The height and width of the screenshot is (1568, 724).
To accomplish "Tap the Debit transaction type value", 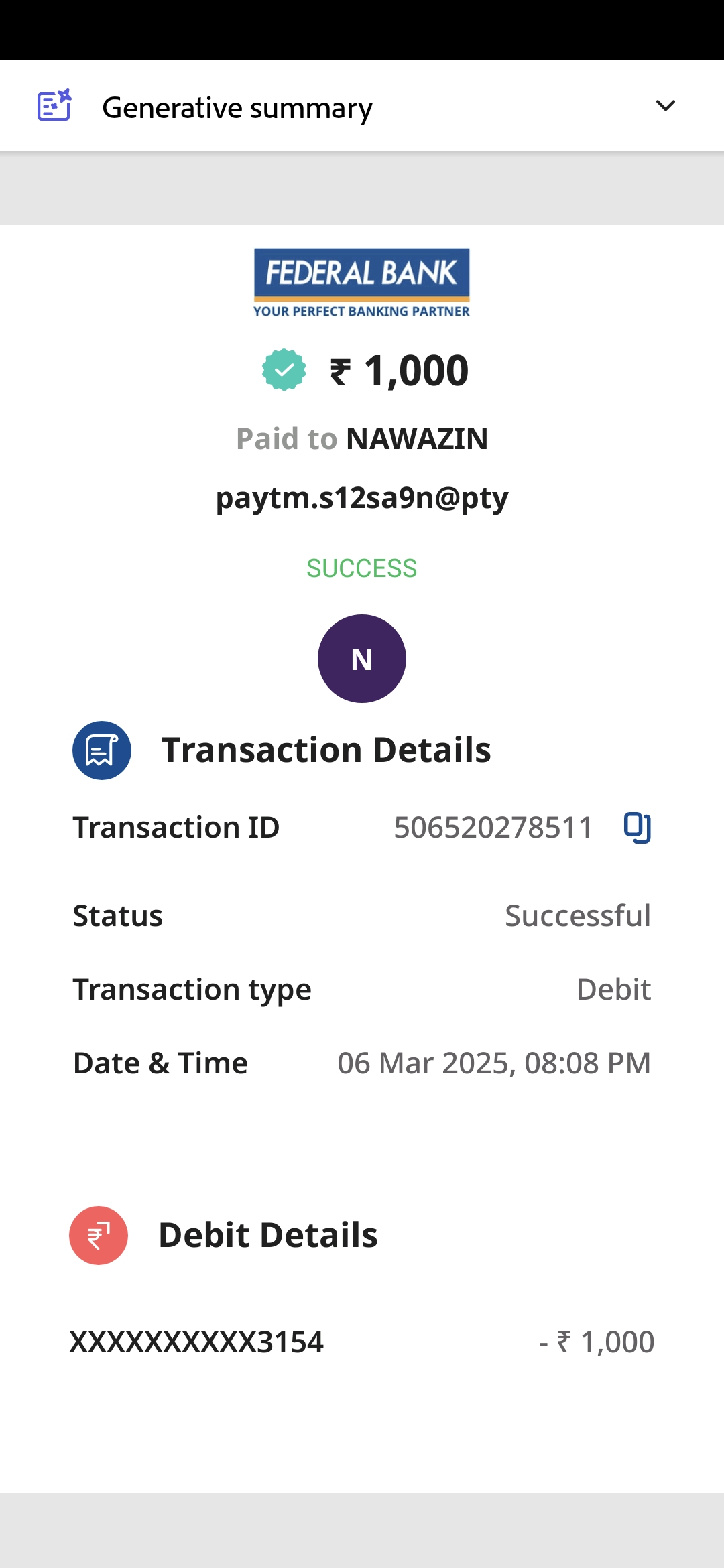I will click(613, 990).
